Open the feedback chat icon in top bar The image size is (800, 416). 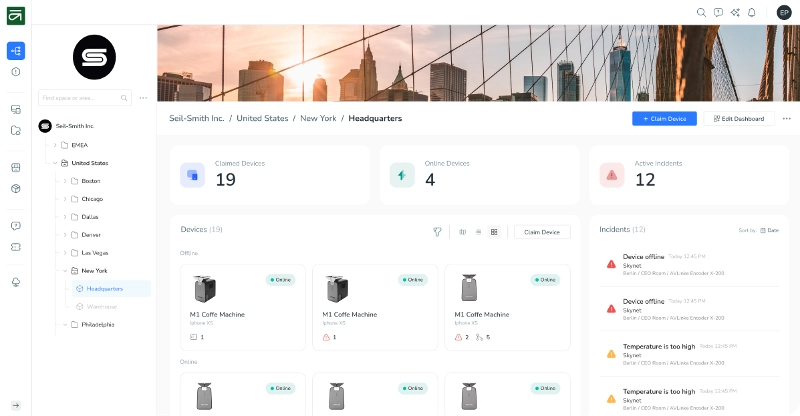718,12
